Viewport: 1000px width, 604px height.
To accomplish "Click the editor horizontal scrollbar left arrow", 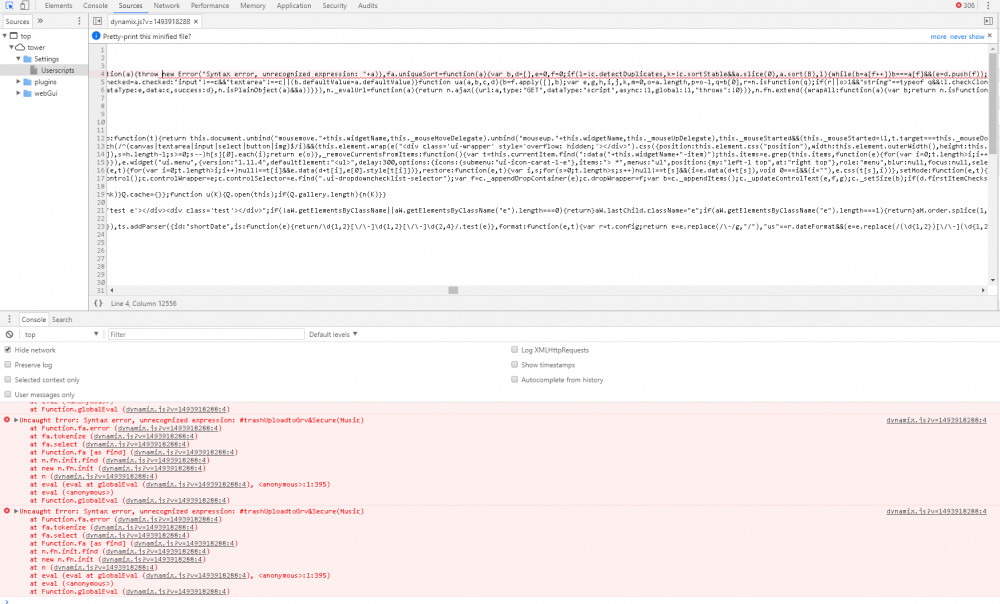I will (x=112, y=290).
